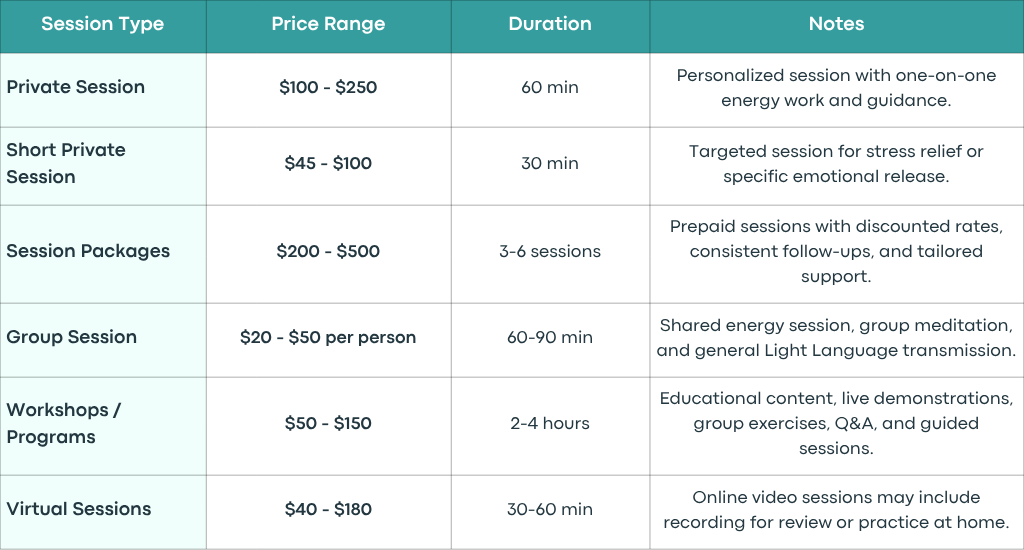Select the Virtual Sessions row label

79,509
